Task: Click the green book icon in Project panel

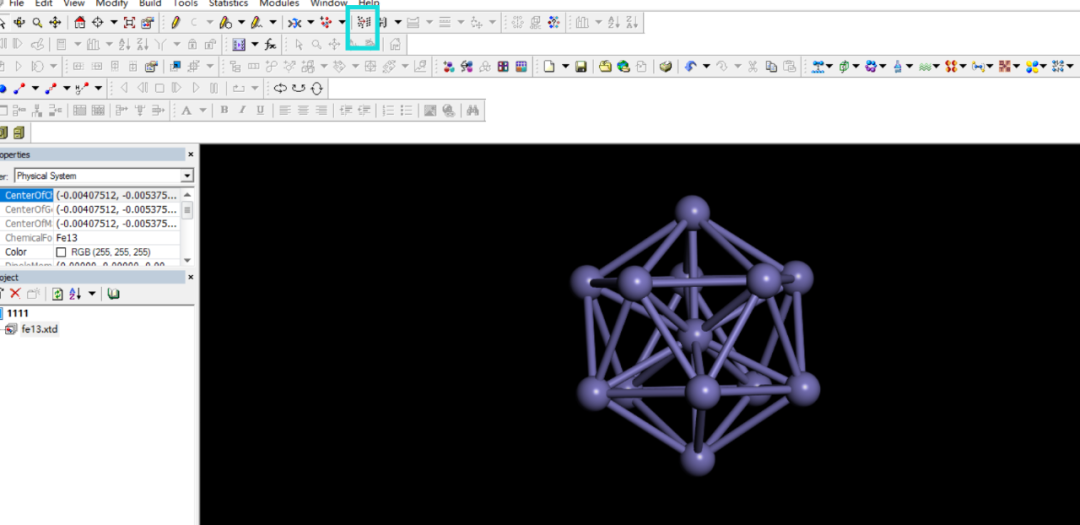Action: [x=114, y=294]
